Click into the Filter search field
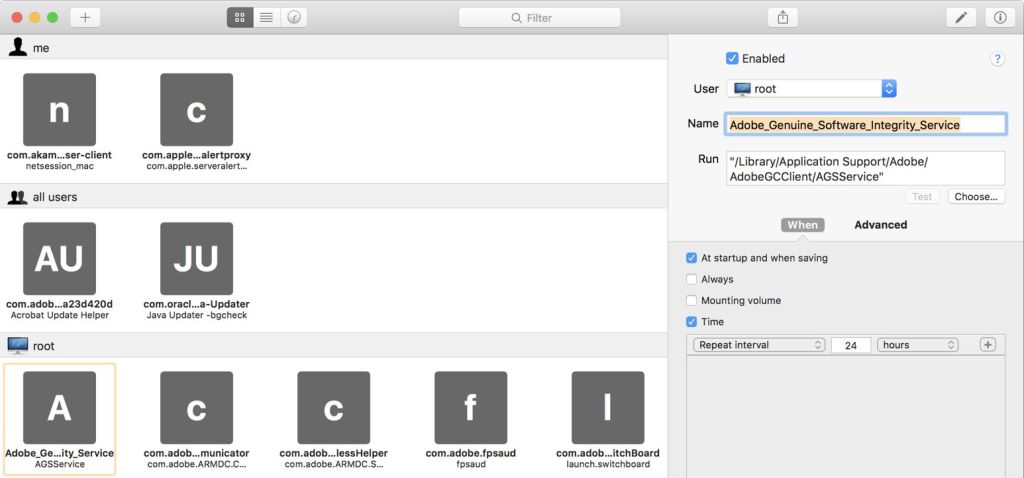 [540, 18]
